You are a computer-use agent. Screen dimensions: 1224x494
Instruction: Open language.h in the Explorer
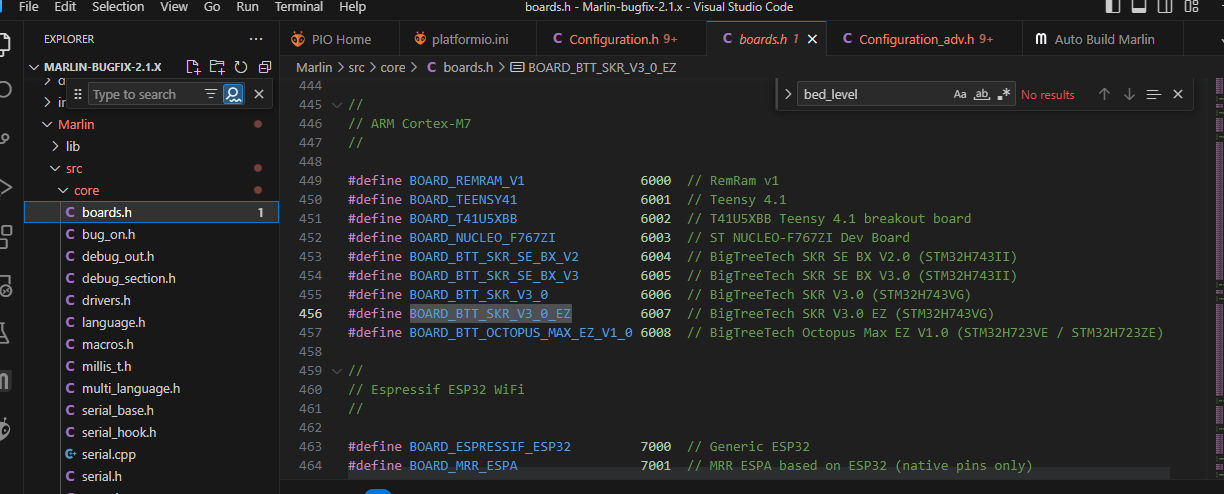tap(152, 322)
